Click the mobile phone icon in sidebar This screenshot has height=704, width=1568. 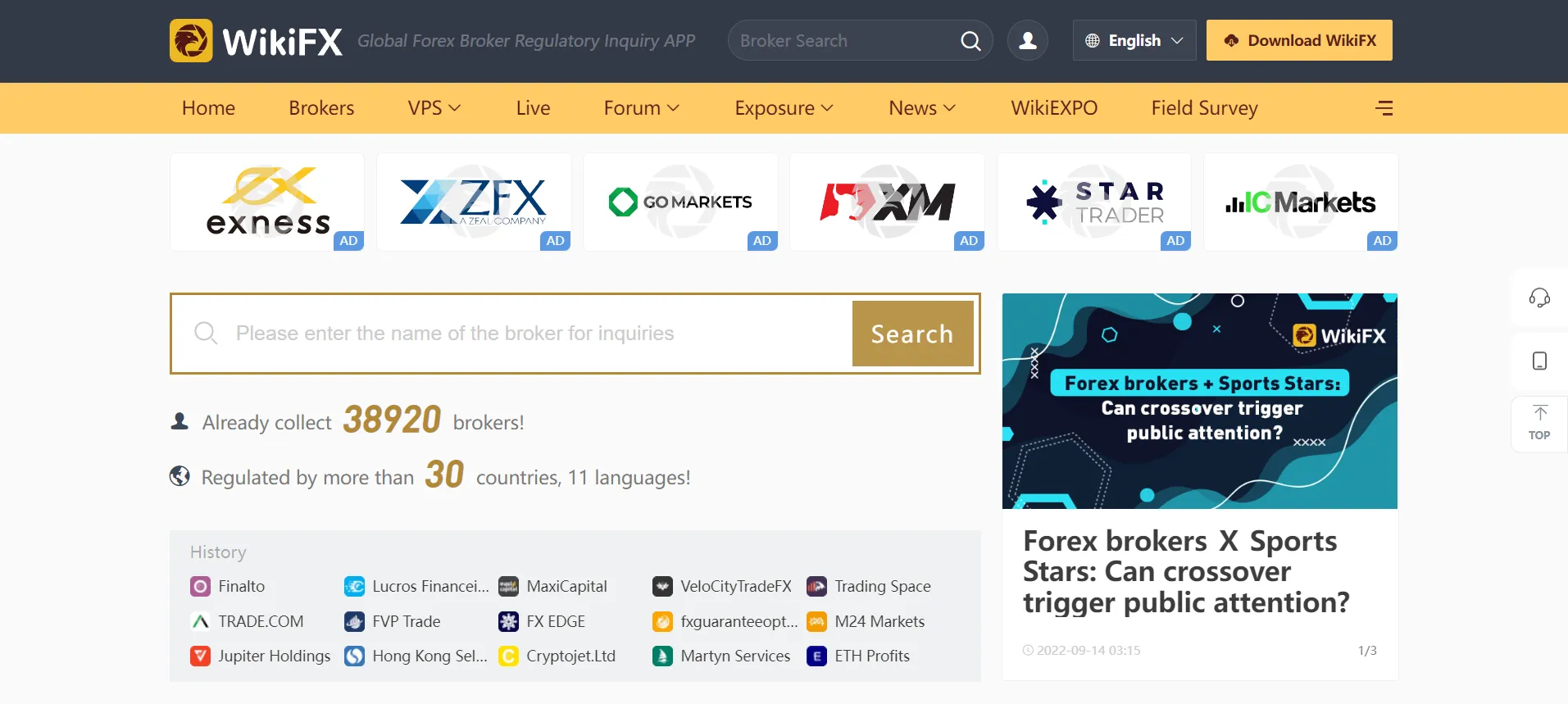click(1539, 361)
